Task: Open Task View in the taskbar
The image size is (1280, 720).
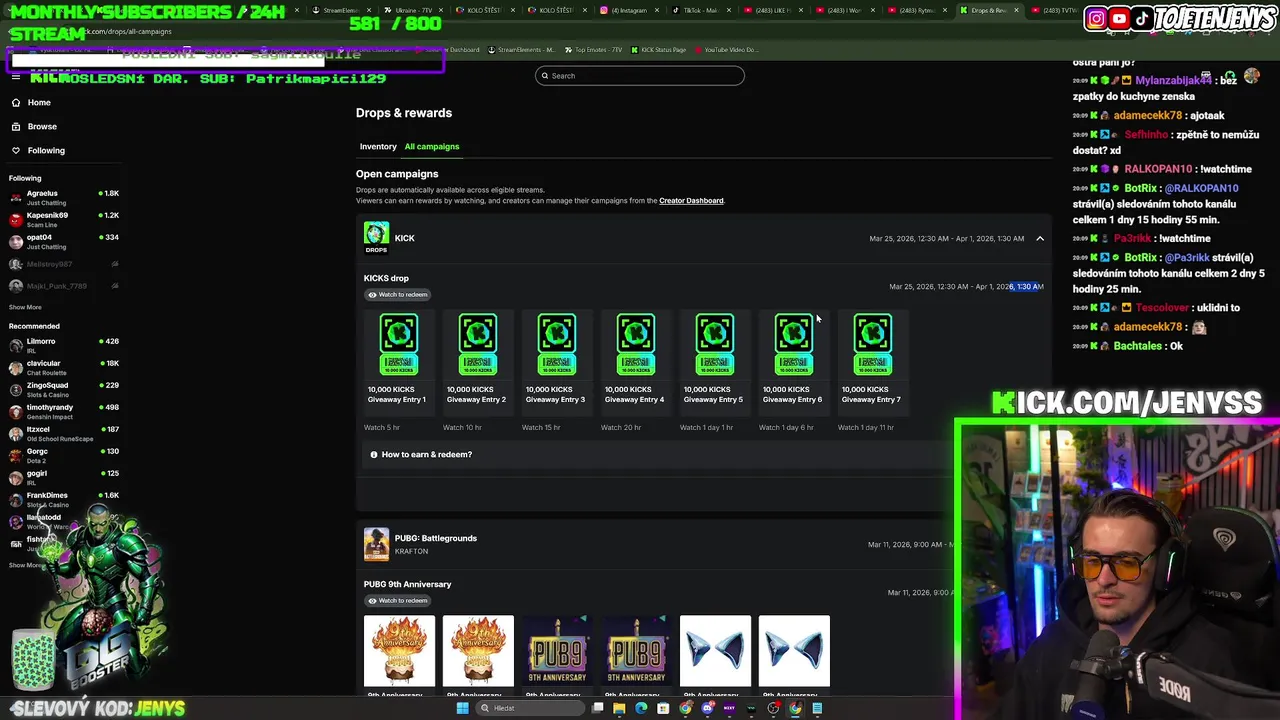Action: tap(597, 708)
